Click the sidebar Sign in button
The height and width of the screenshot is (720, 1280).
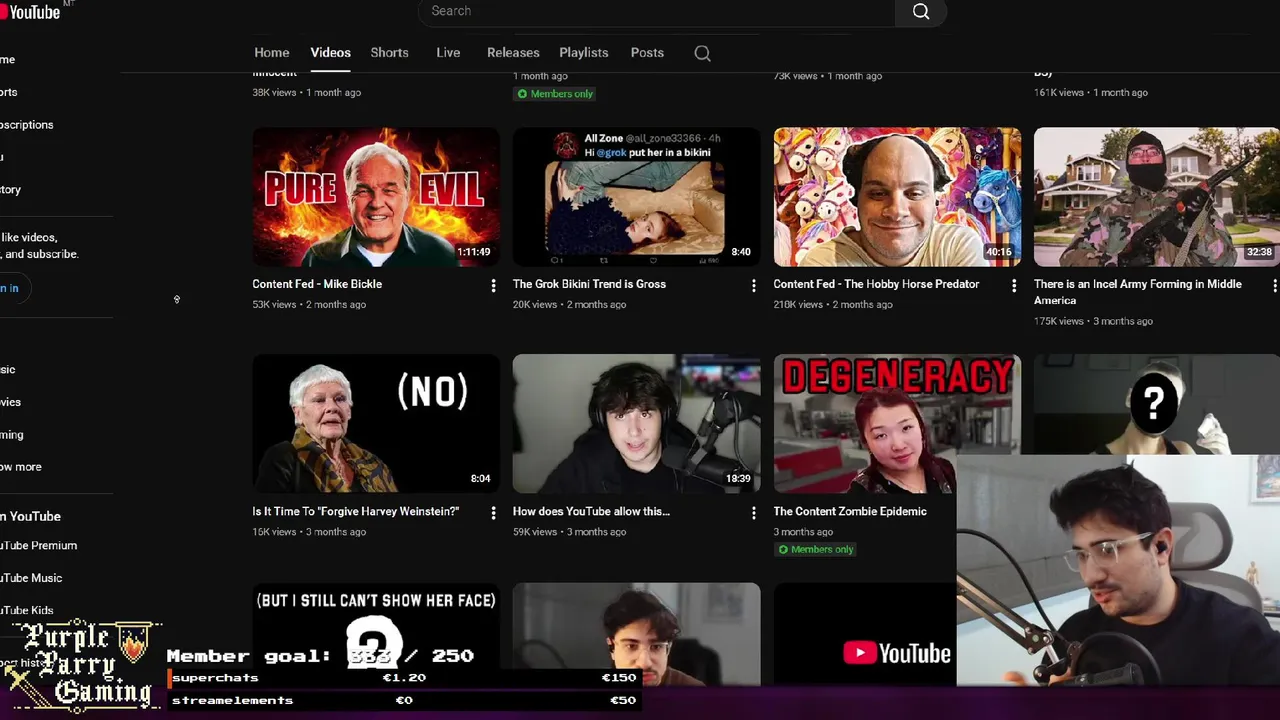[10, 288]
